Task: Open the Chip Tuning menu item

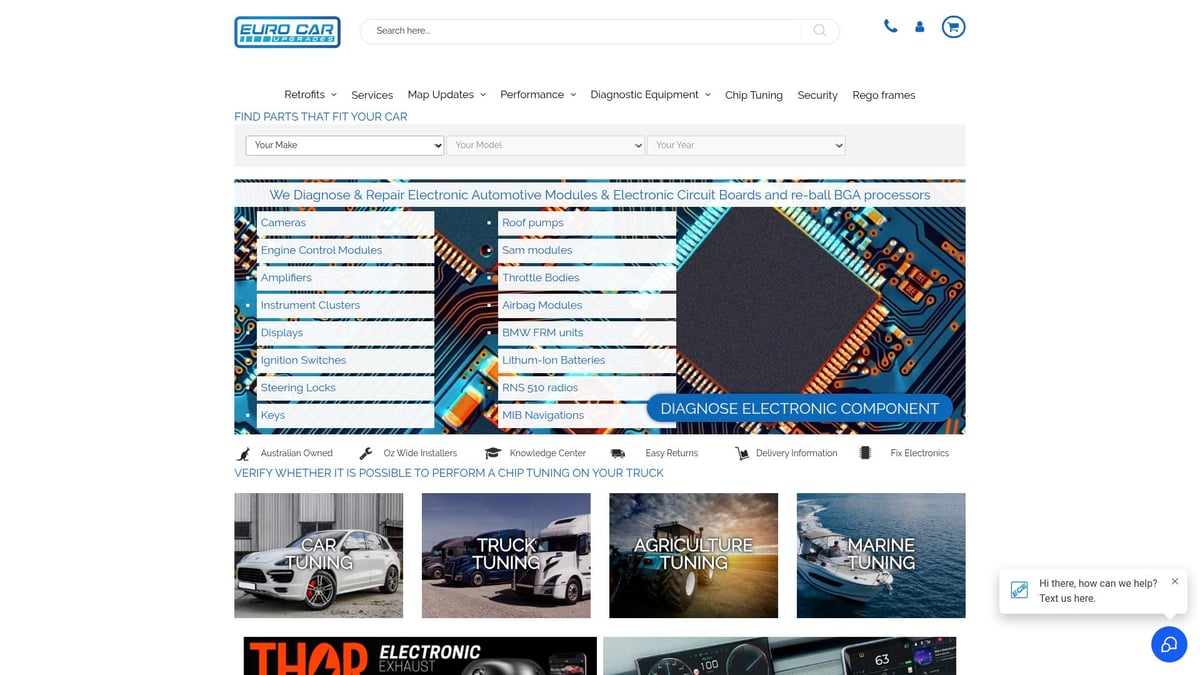Action: (754, 95)
